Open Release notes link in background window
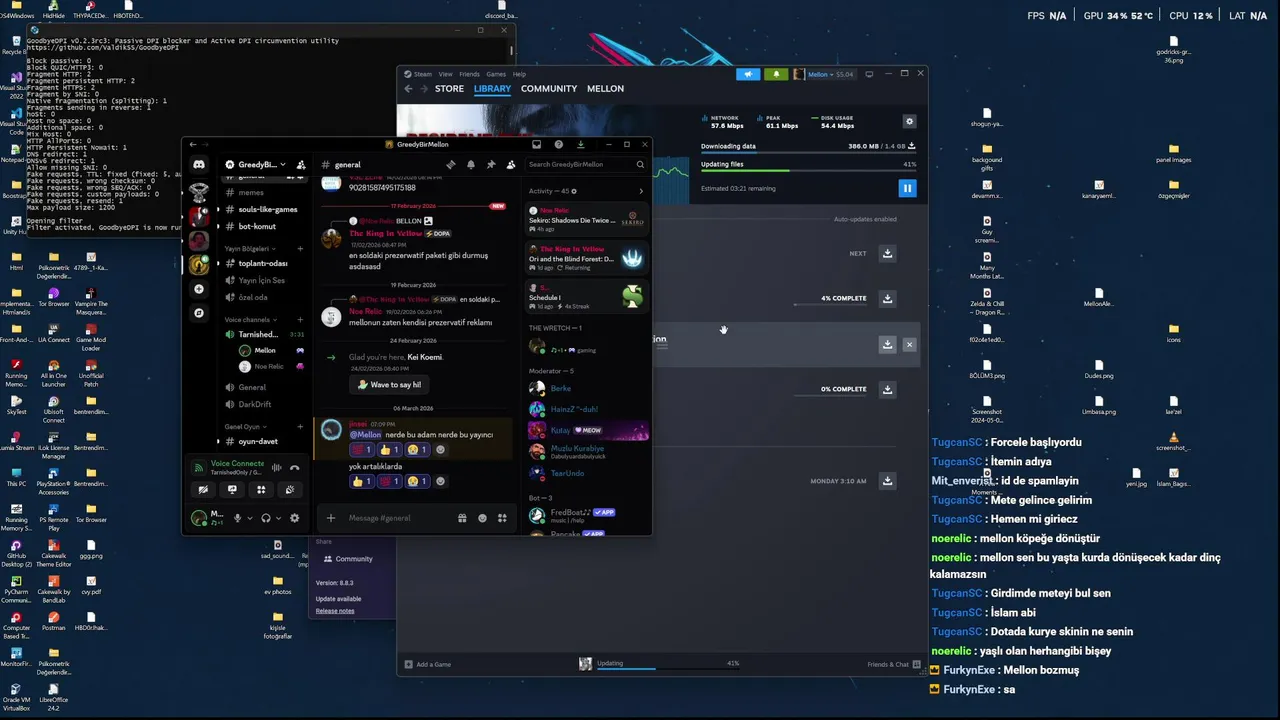 [x=335, y=611]
